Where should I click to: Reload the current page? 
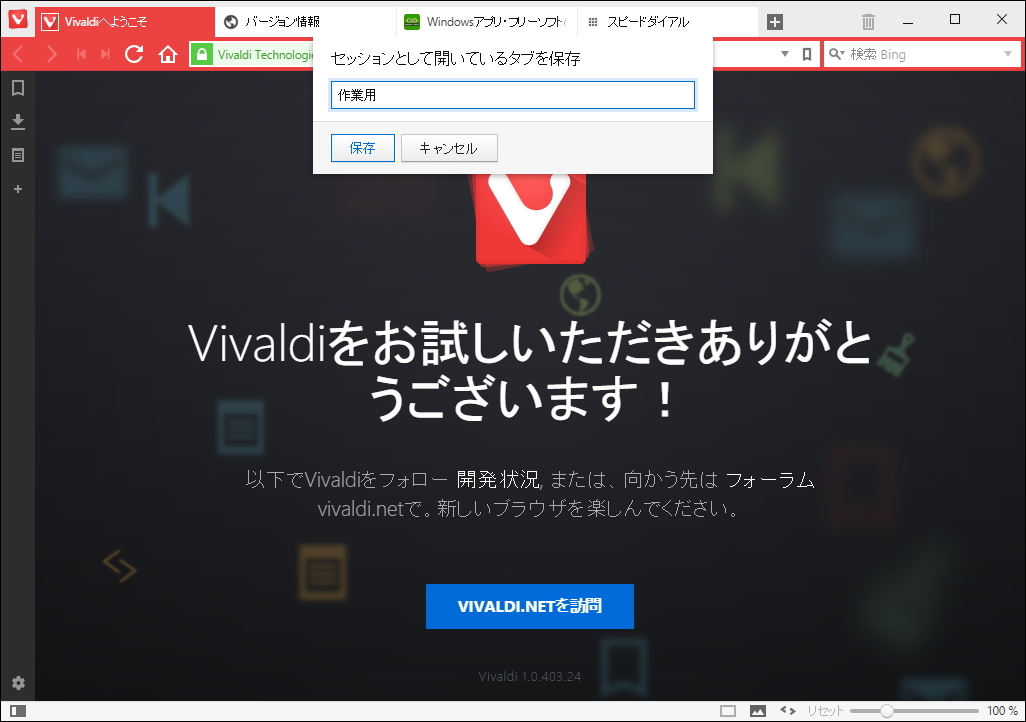[x=134, y=54]
